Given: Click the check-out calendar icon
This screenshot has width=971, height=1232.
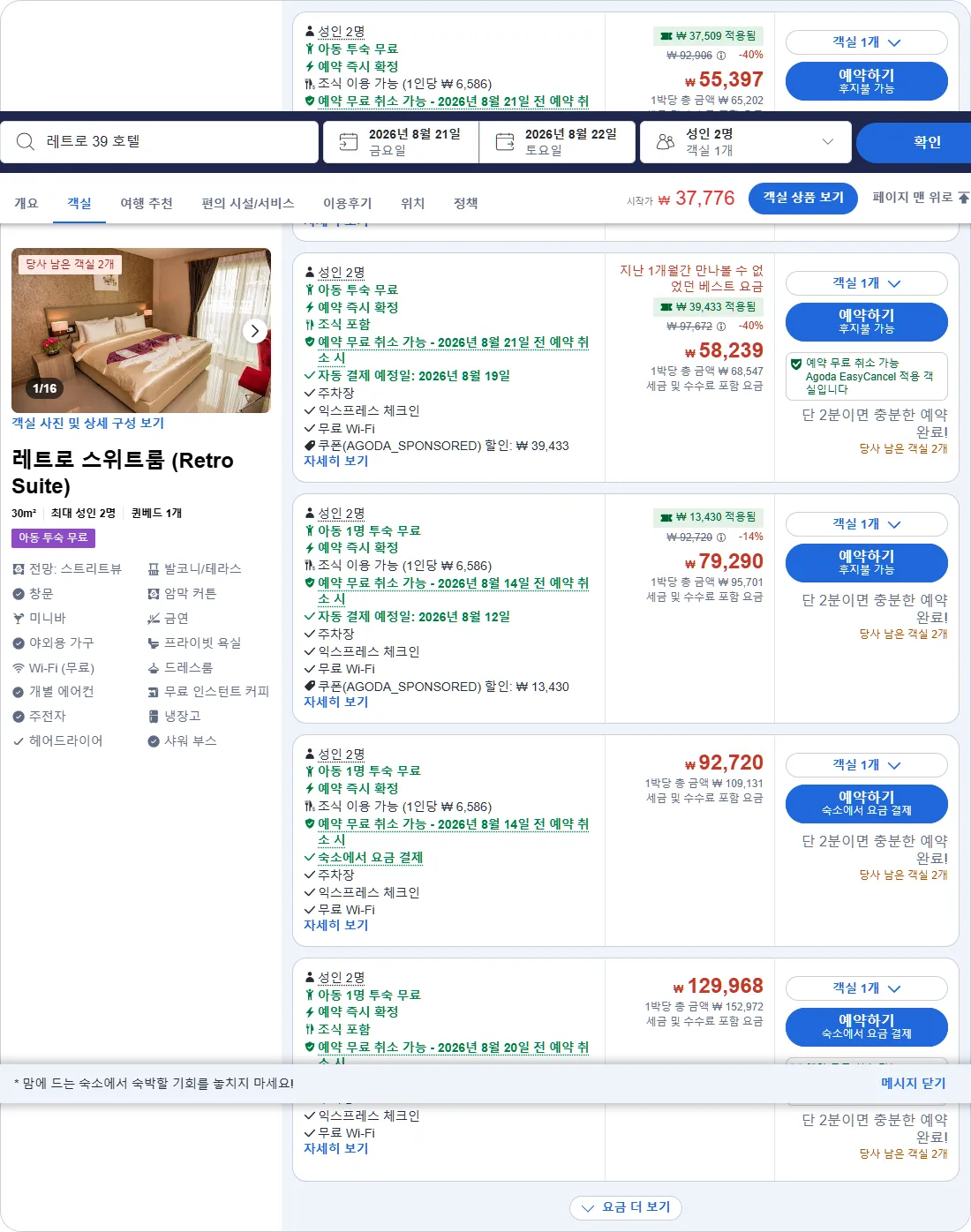Looking at the screenshot, I should click(505, 142).
